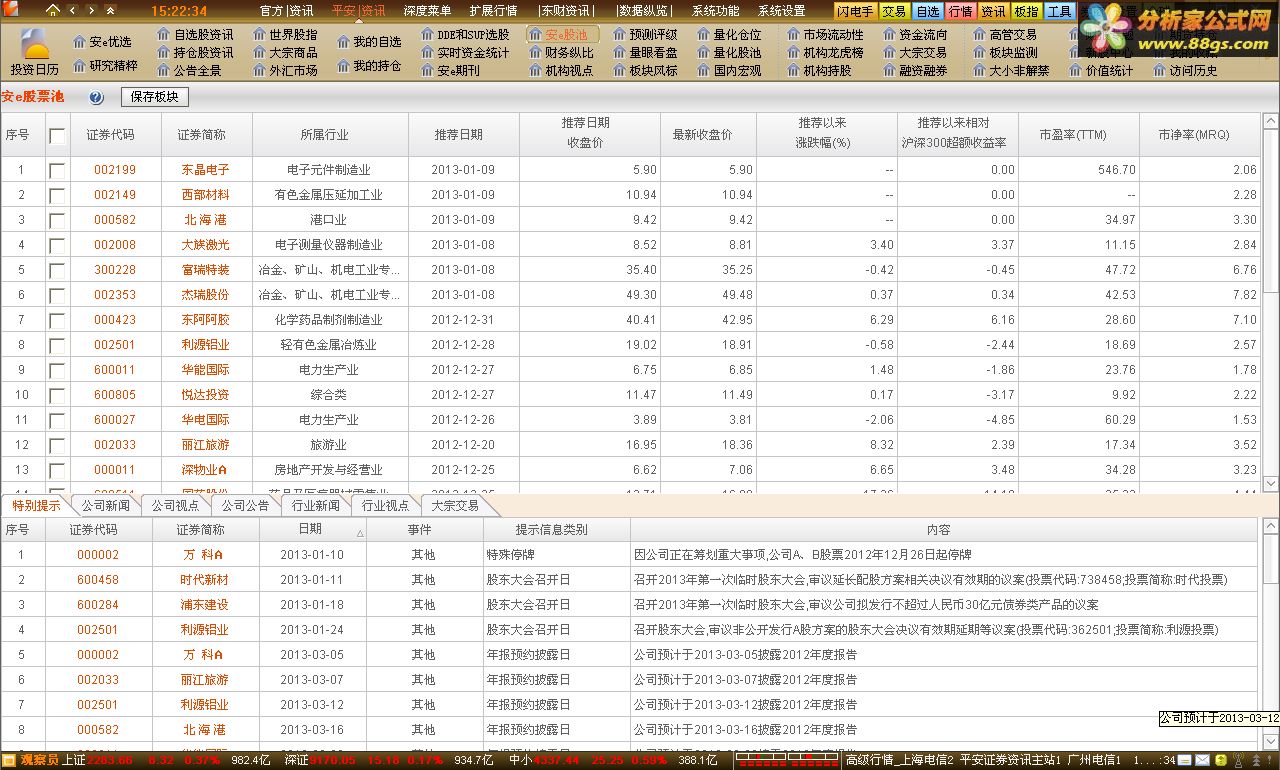Switch to the 行业视点 tab
Screen dimensions: 1280x770
385,506
